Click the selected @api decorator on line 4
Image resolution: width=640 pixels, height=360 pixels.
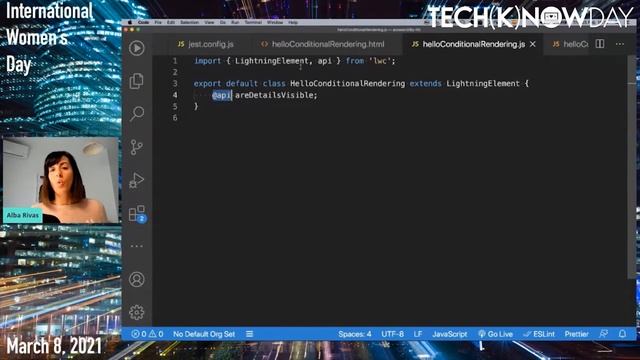pyautogui.click(x=222, y=95)
